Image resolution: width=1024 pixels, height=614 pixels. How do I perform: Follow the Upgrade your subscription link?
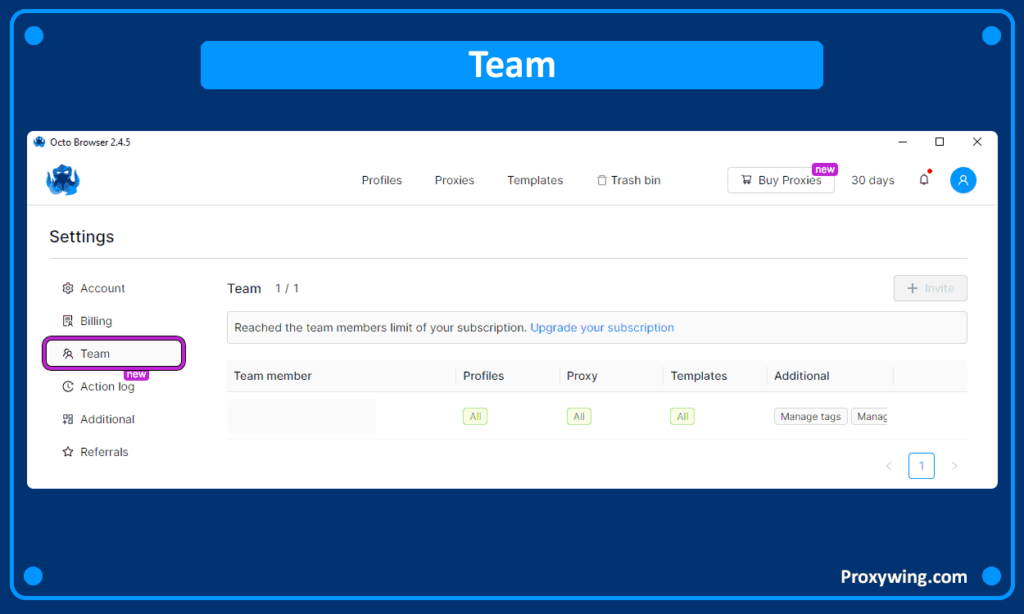click(602, 328)
